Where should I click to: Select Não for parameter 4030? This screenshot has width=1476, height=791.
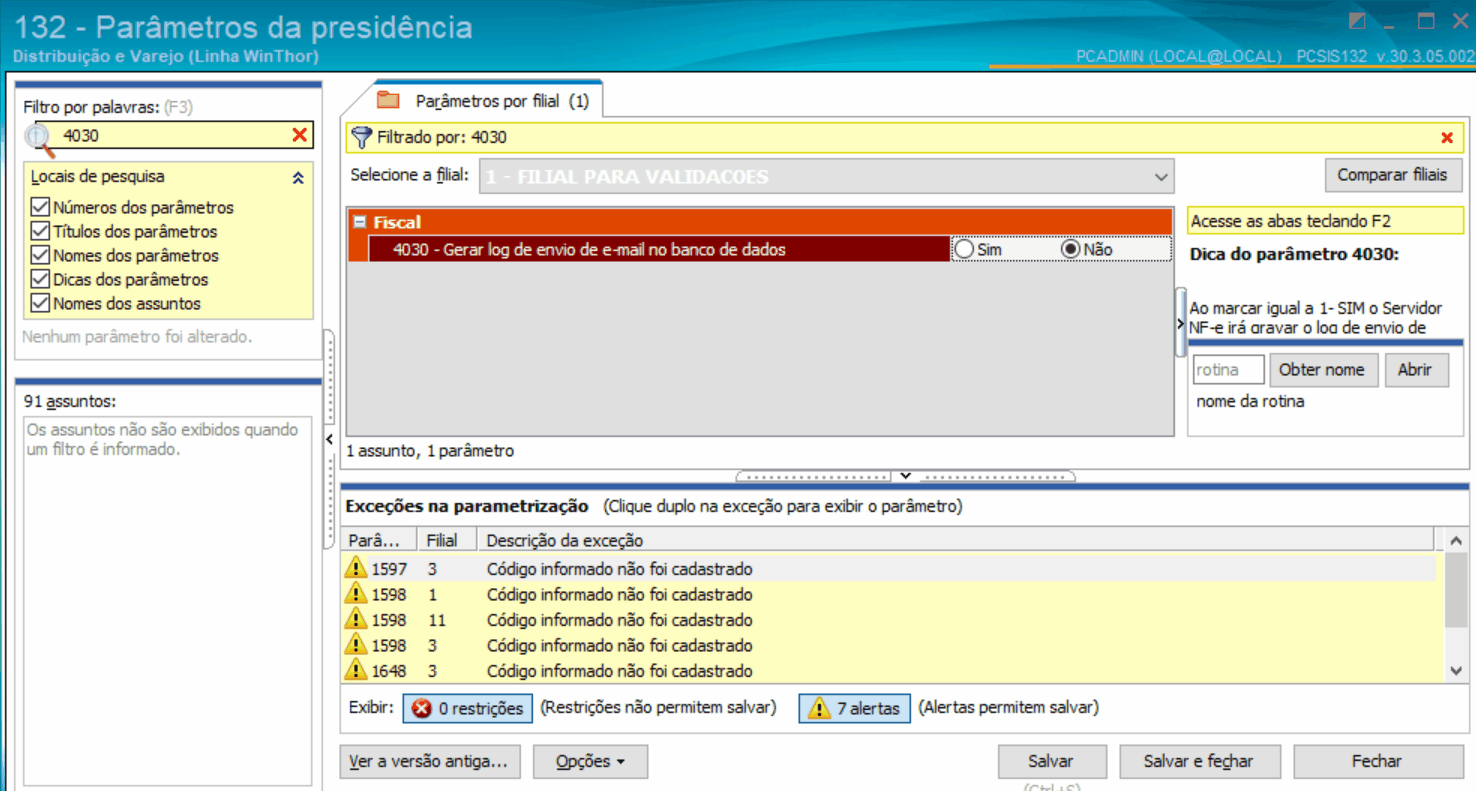[1071, 249]
